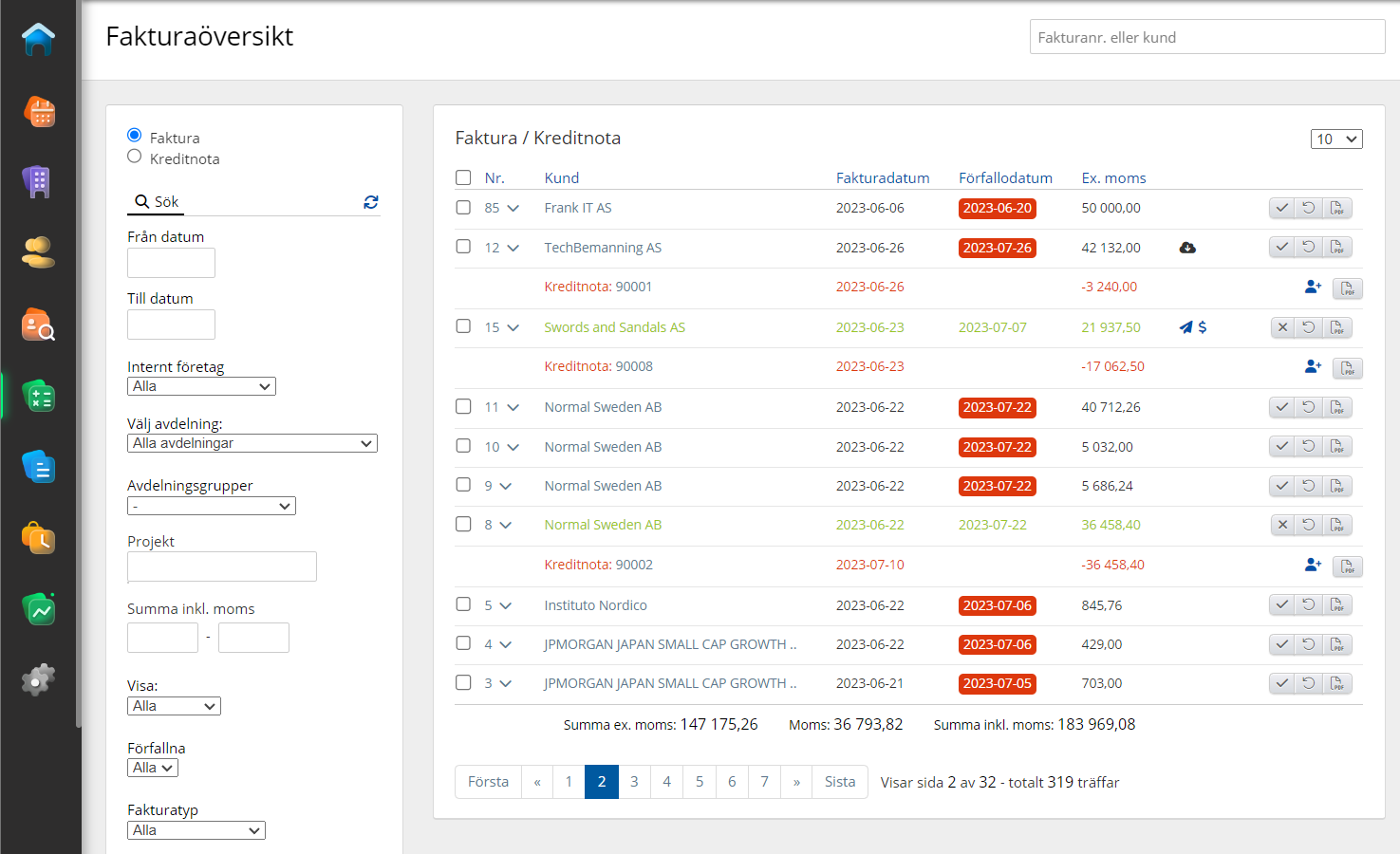Screen dimensions: 1400x854
Task: Toggle the select-all checkbox in table header
Action: click(x=463, y=177)
